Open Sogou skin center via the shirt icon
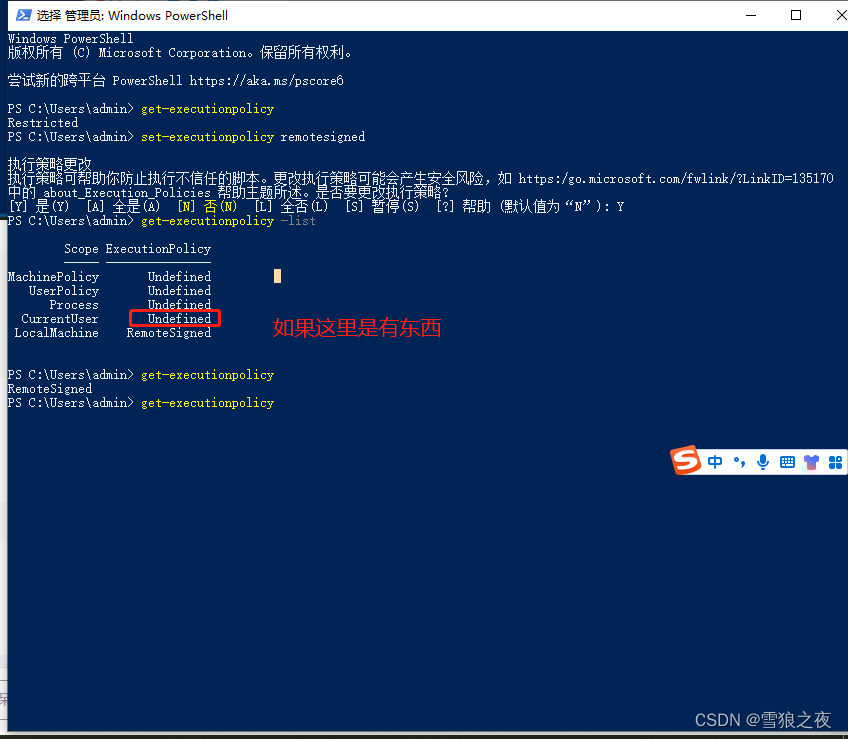848x739 pixels. click(811, 461)
